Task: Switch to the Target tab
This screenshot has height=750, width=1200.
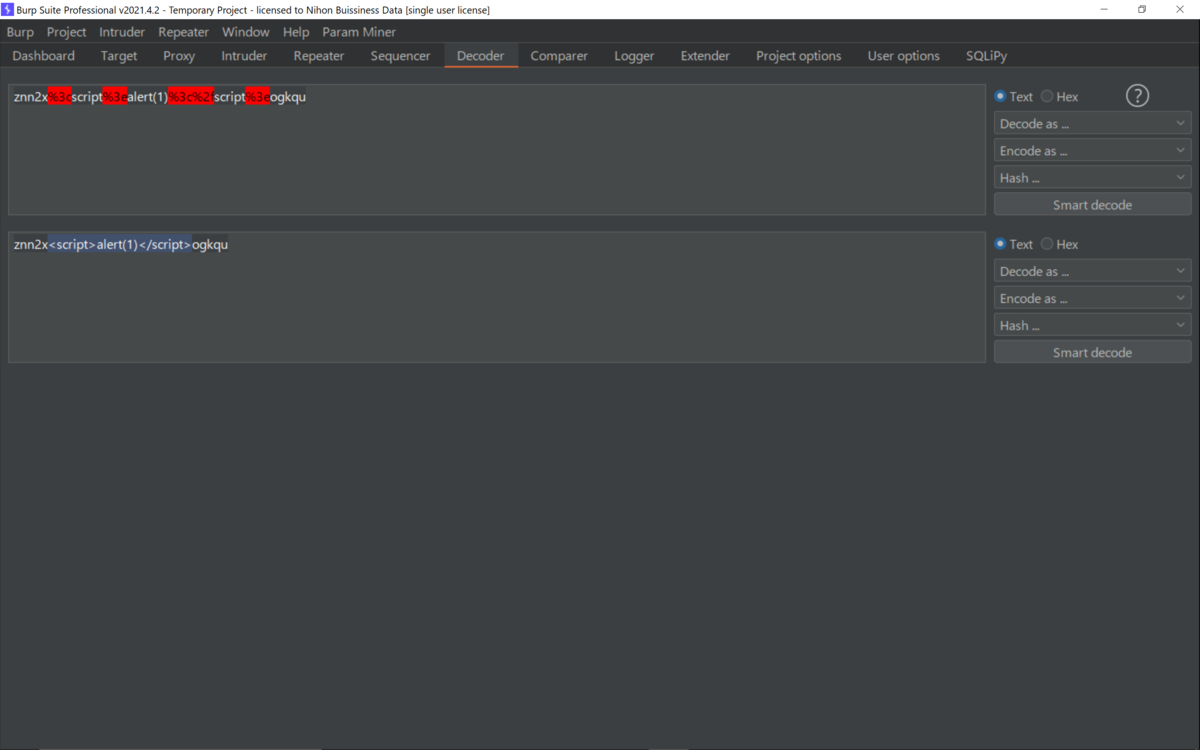Action: [119, 56]
